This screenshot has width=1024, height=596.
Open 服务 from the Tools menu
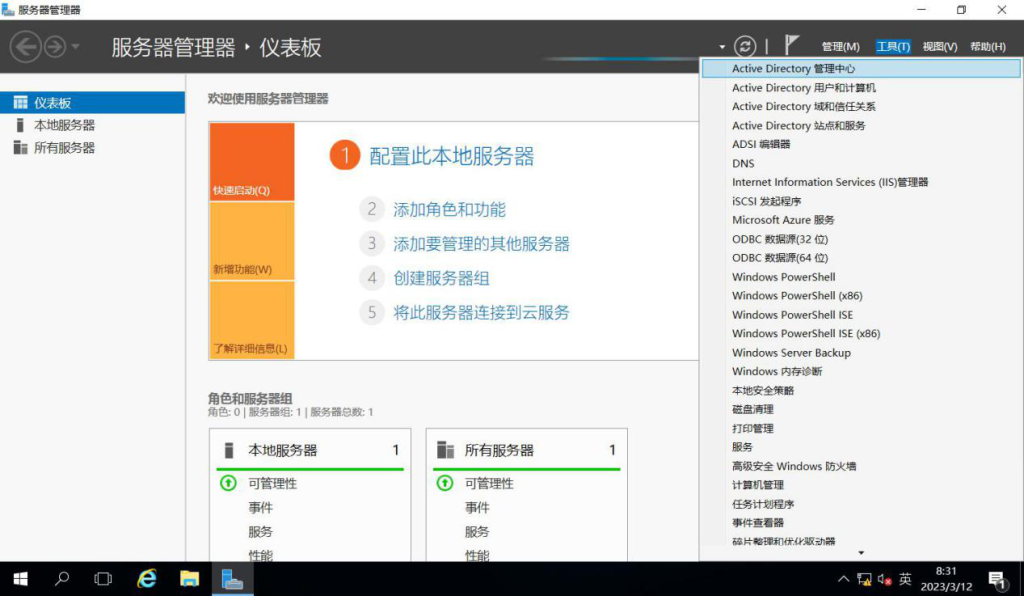pos(861,447)
